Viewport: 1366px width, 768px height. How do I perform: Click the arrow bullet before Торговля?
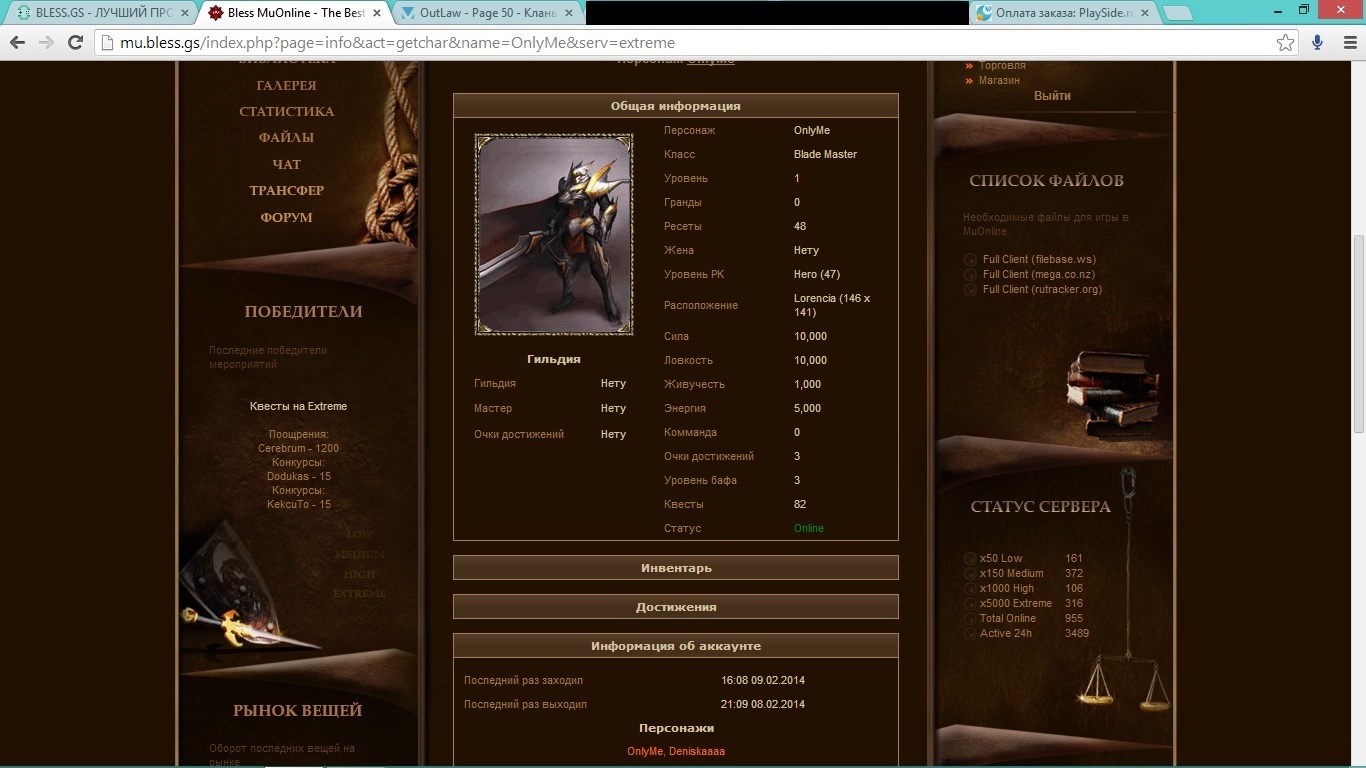(969, 66)
